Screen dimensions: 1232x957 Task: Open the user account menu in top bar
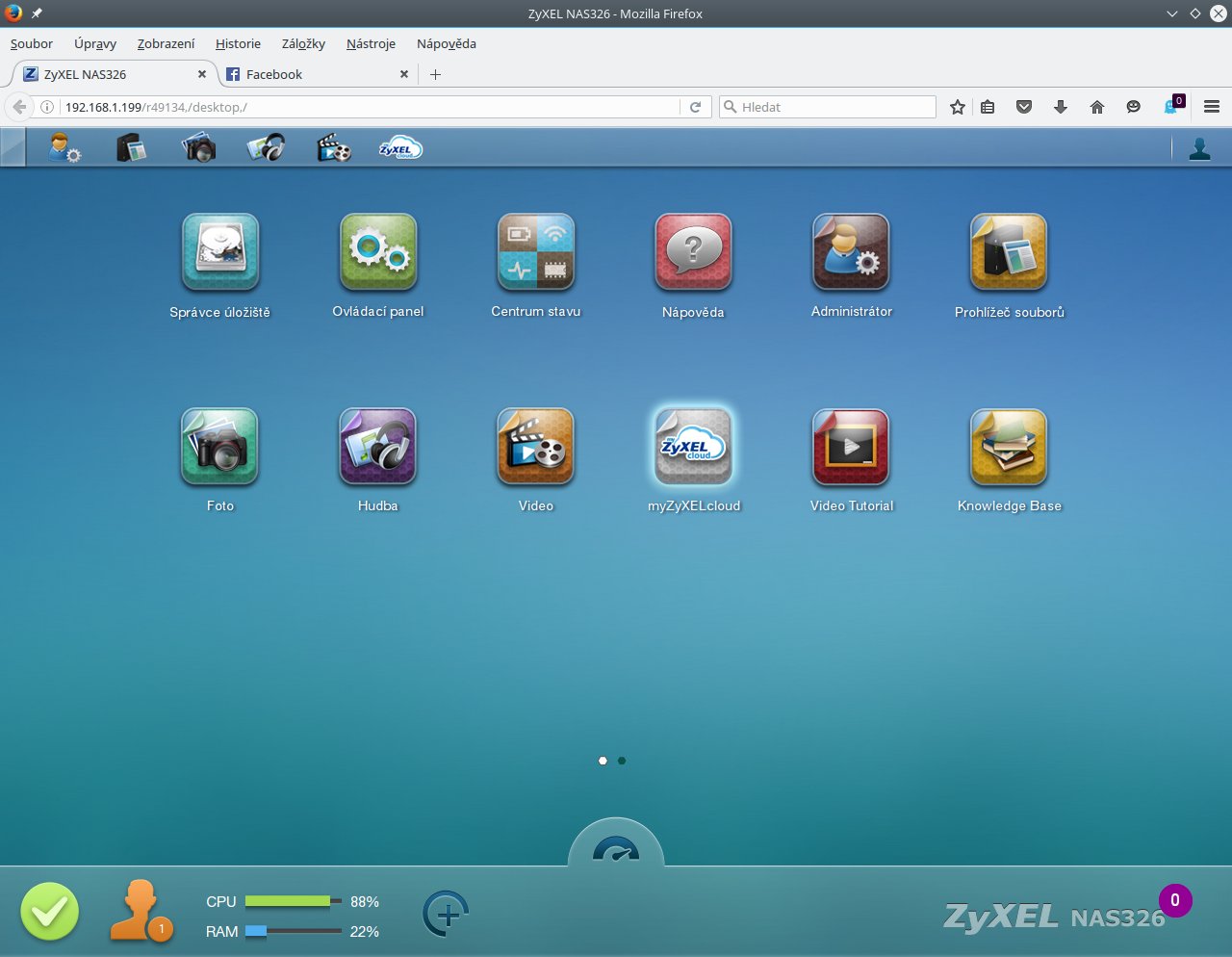(x=1199, y=148)
